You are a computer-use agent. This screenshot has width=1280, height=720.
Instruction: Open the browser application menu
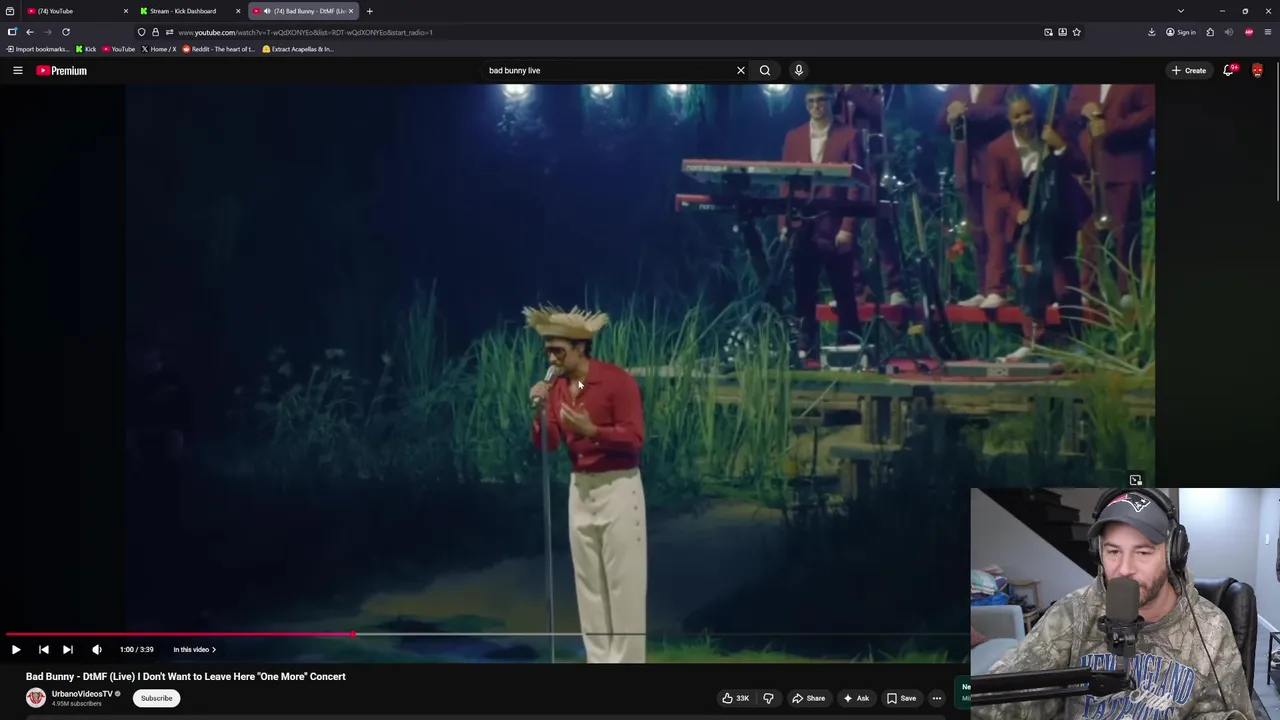pyautogui.click(x=1268, y=32)
